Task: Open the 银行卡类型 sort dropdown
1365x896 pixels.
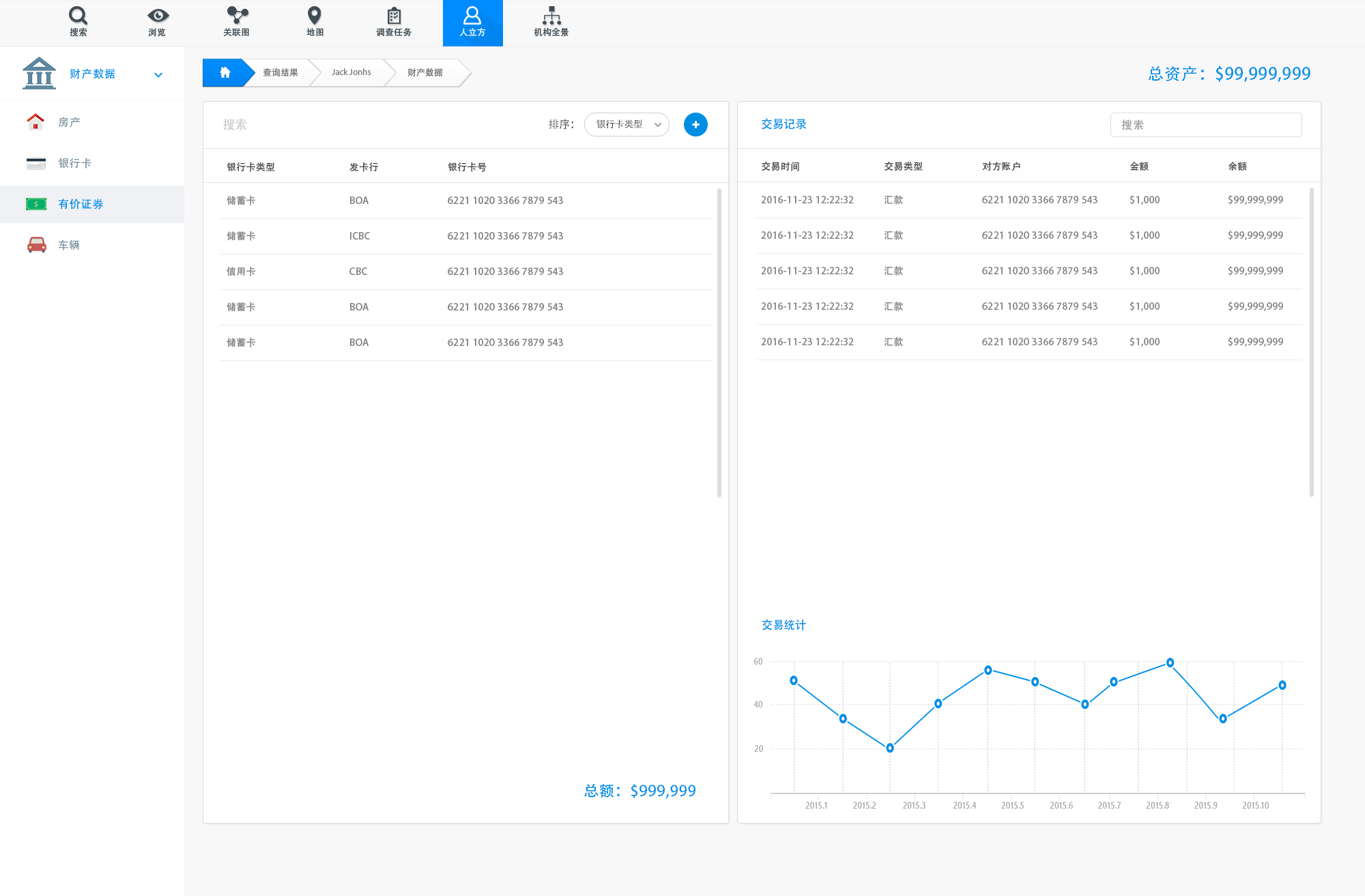Action: pos(627,124)
